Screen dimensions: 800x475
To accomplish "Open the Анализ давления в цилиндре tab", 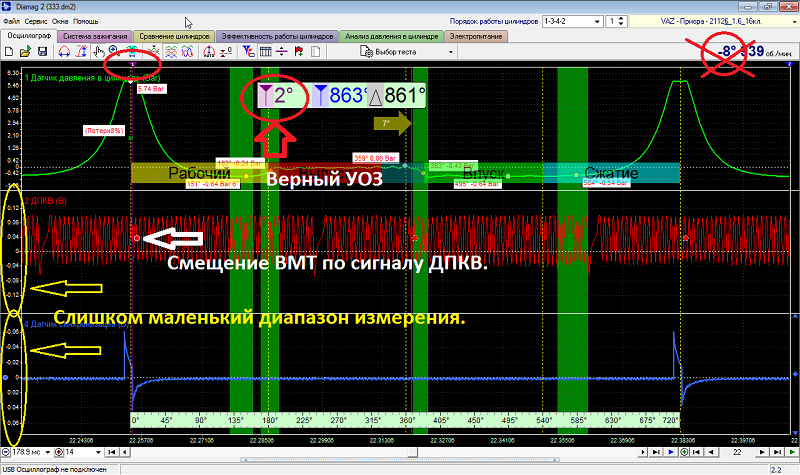I will click(391, 36).
